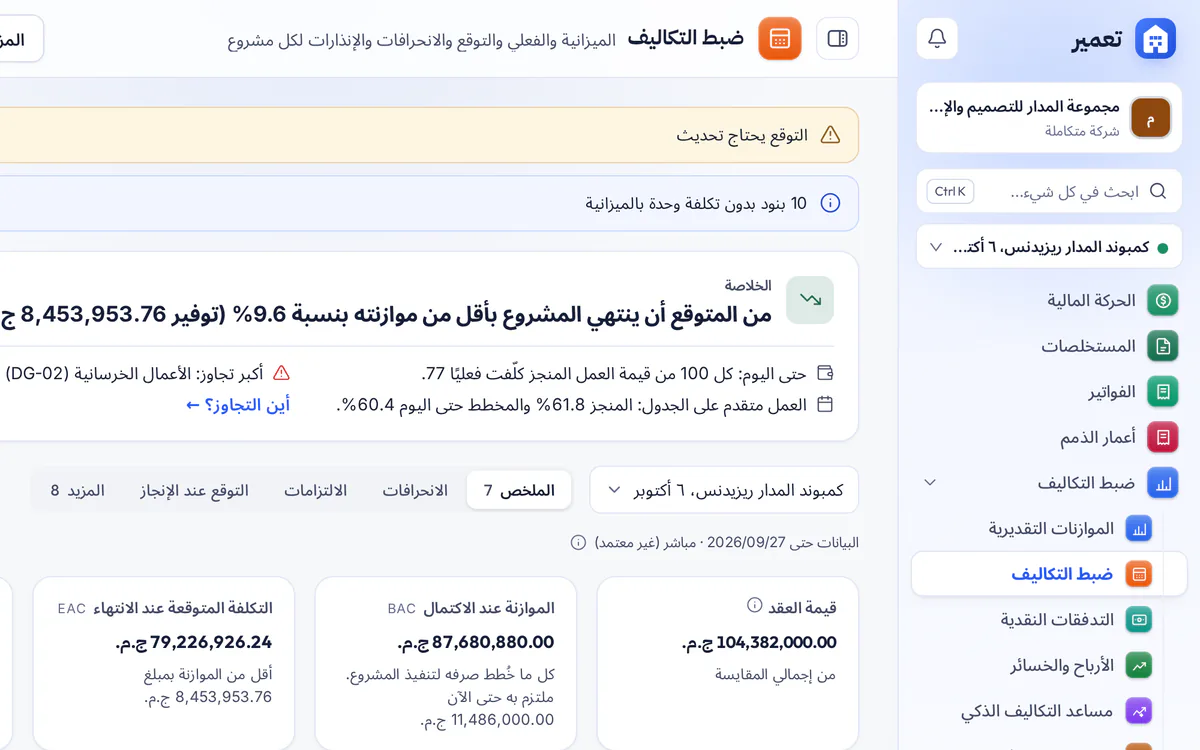Click the التوقع يحتاج تحديث alert banner
Viewport: 1200px width, 750px height.
pyautogui.click(x=429, y=135)
